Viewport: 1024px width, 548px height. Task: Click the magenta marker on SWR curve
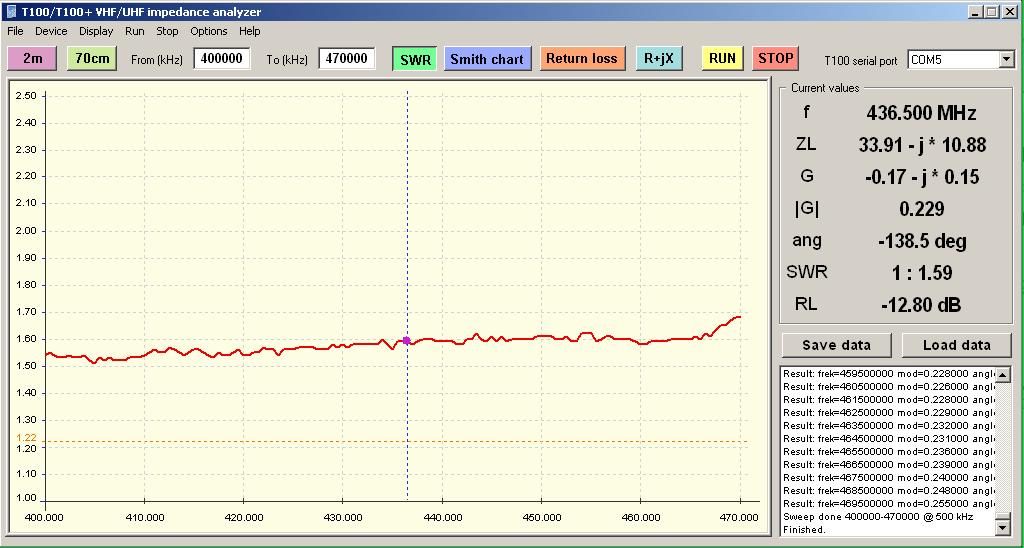coord(406,341)
